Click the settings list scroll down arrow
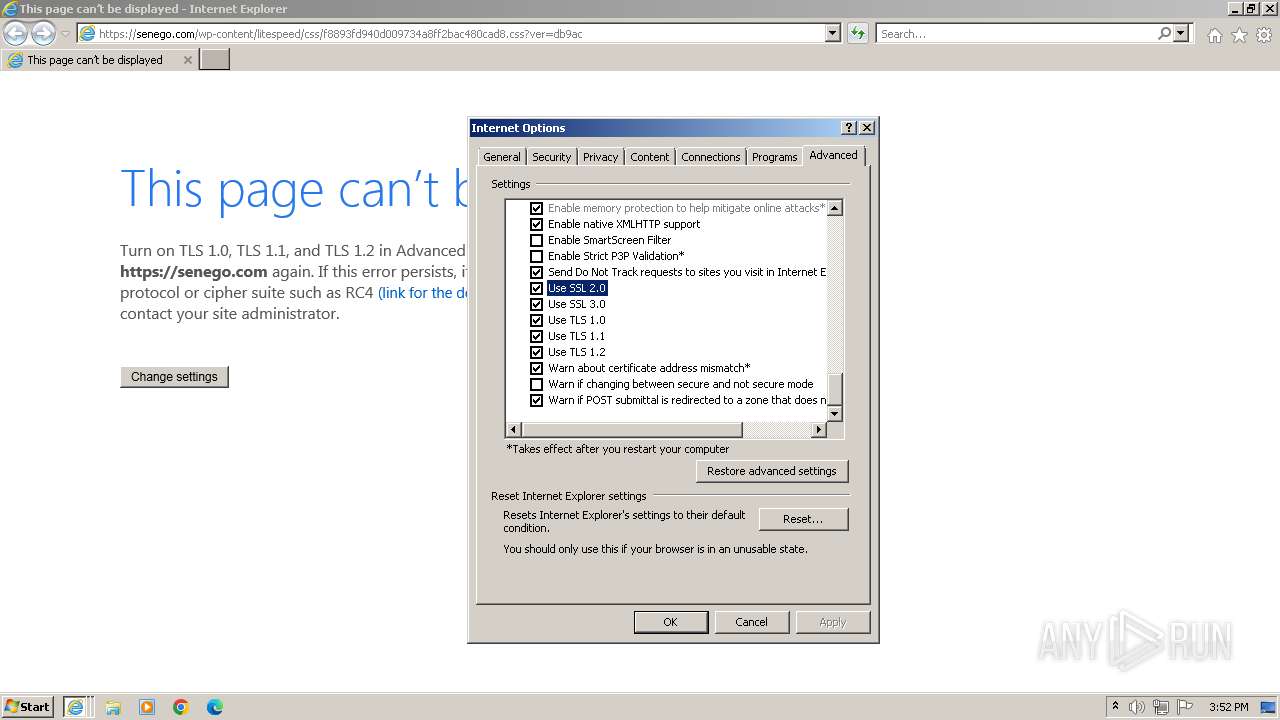Image resolution: width=1280 pixels, height=720 pixels. tap(835, 413)
